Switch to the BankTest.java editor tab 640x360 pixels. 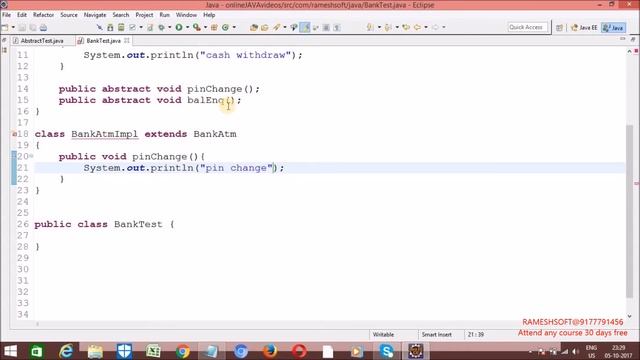[x=103, y=41]
